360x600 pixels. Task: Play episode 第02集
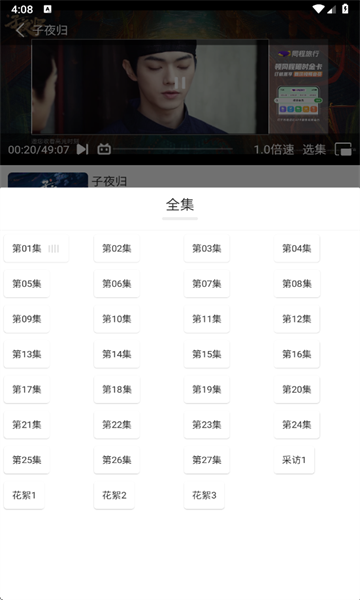click(x=117, y=249)
